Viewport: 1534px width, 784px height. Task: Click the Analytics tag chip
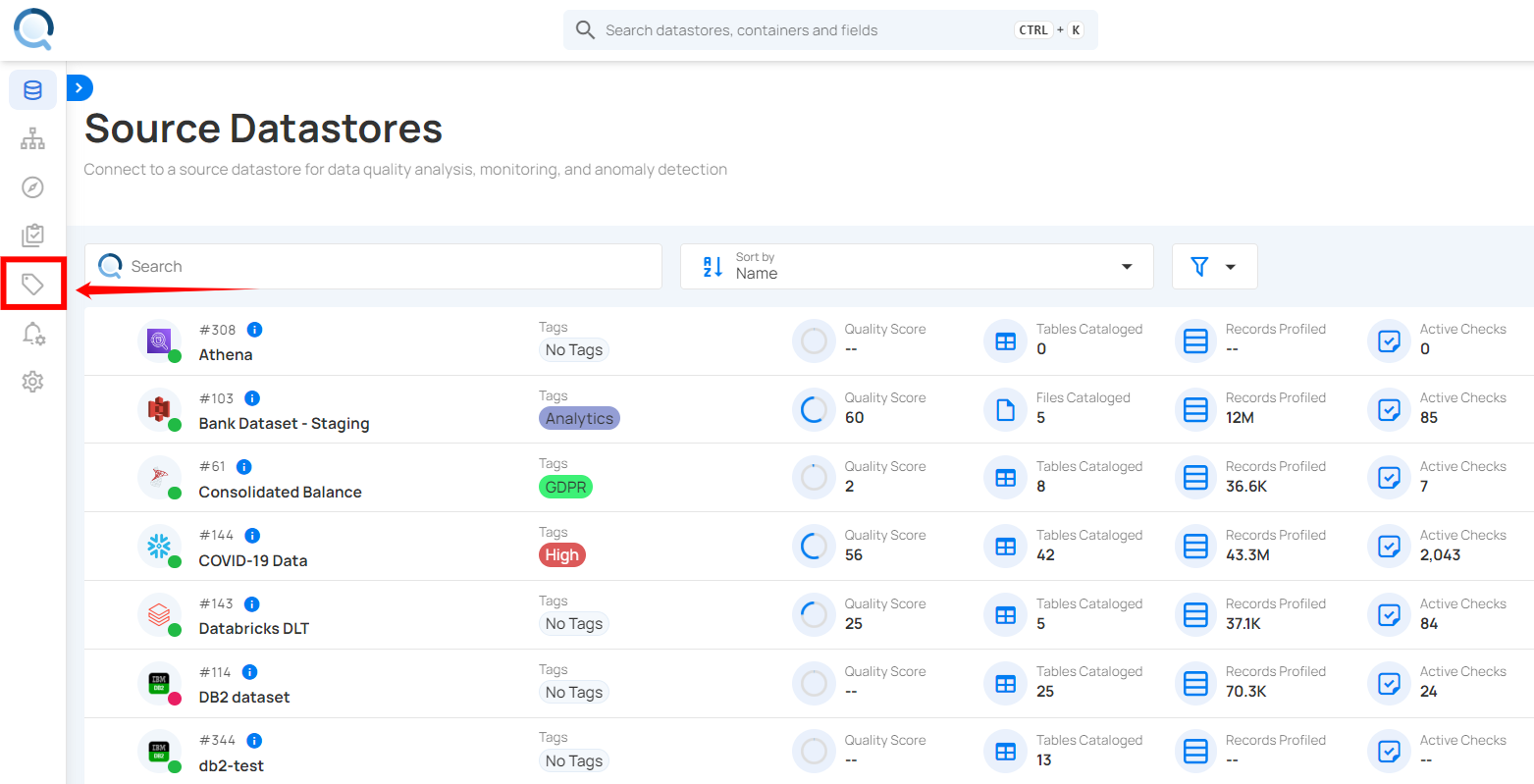(x=579, y=419)
